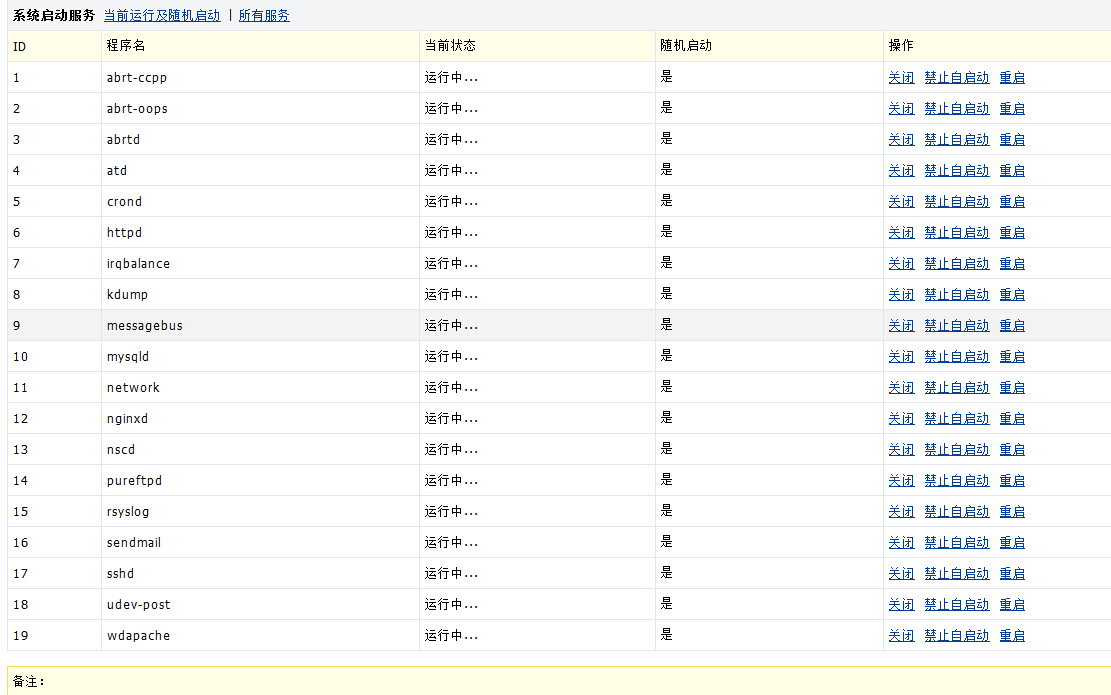Disable autostart for sendmail

pos(957,543)
